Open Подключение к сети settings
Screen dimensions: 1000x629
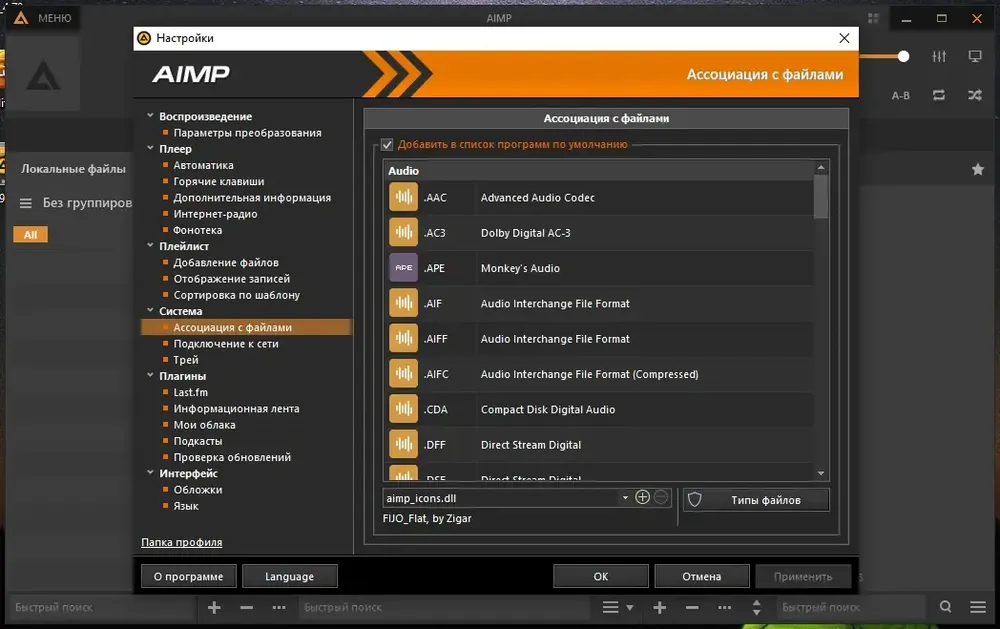(226, 343)
